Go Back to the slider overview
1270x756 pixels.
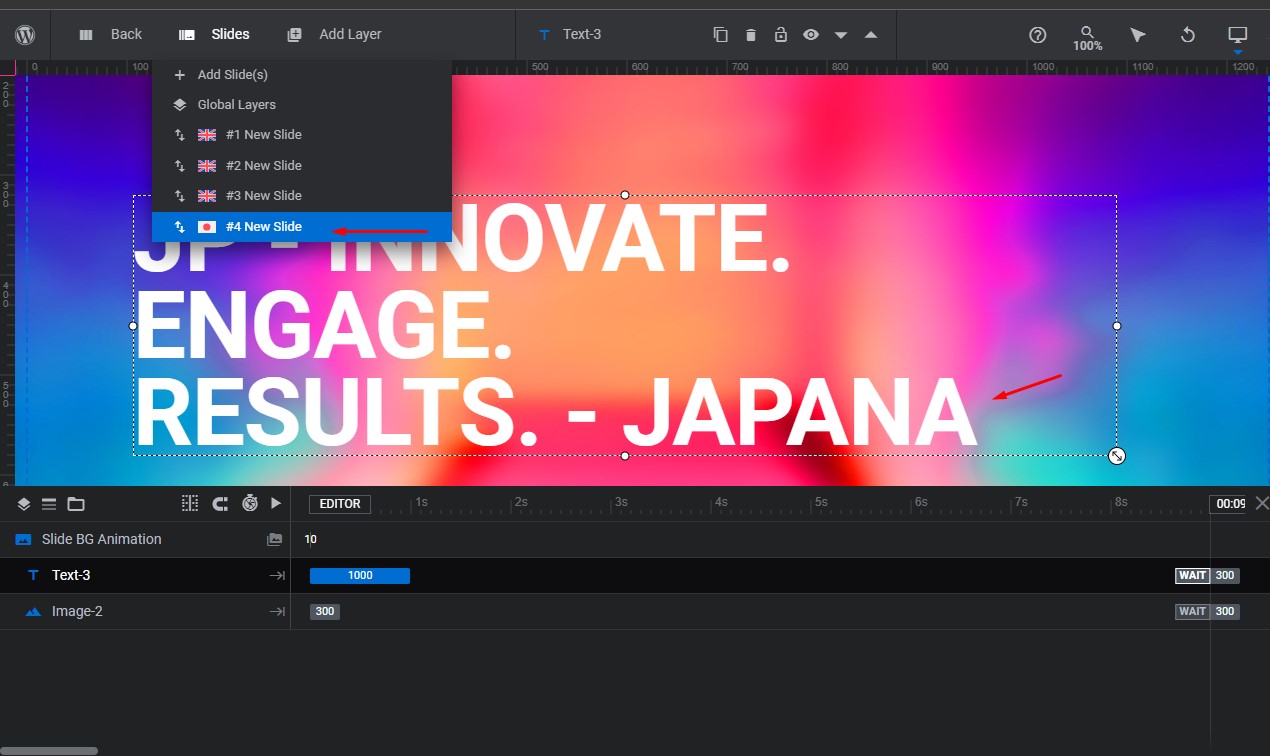click(110, 34)
